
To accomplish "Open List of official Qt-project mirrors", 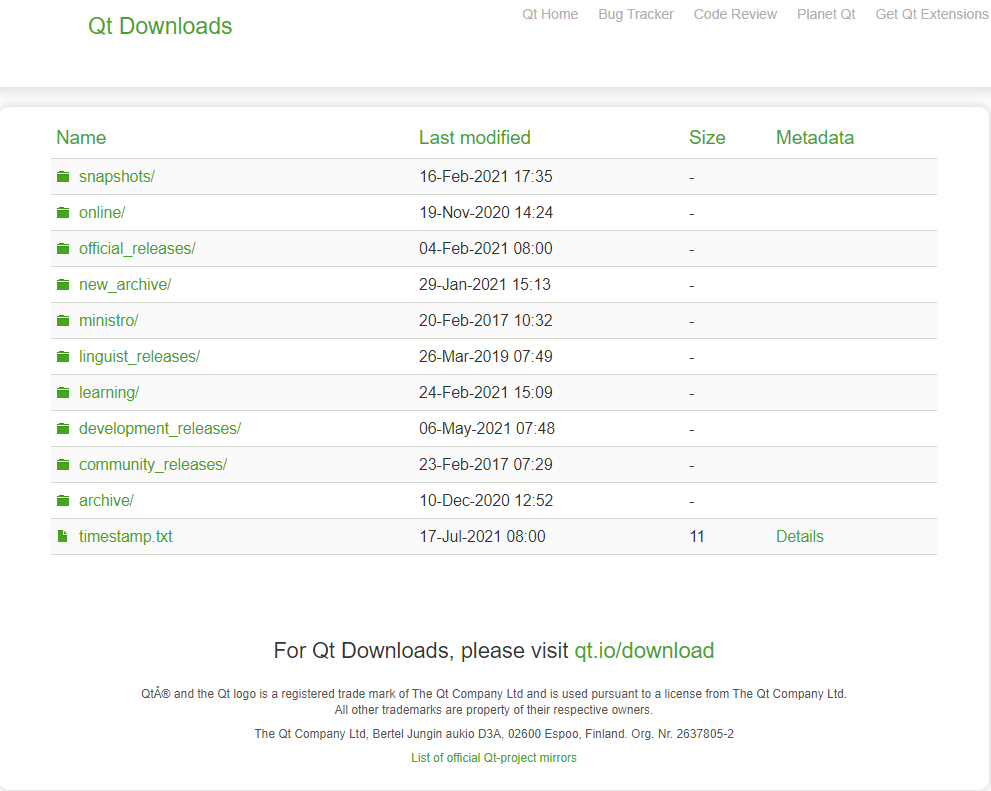I will click(x=494, y=758).
